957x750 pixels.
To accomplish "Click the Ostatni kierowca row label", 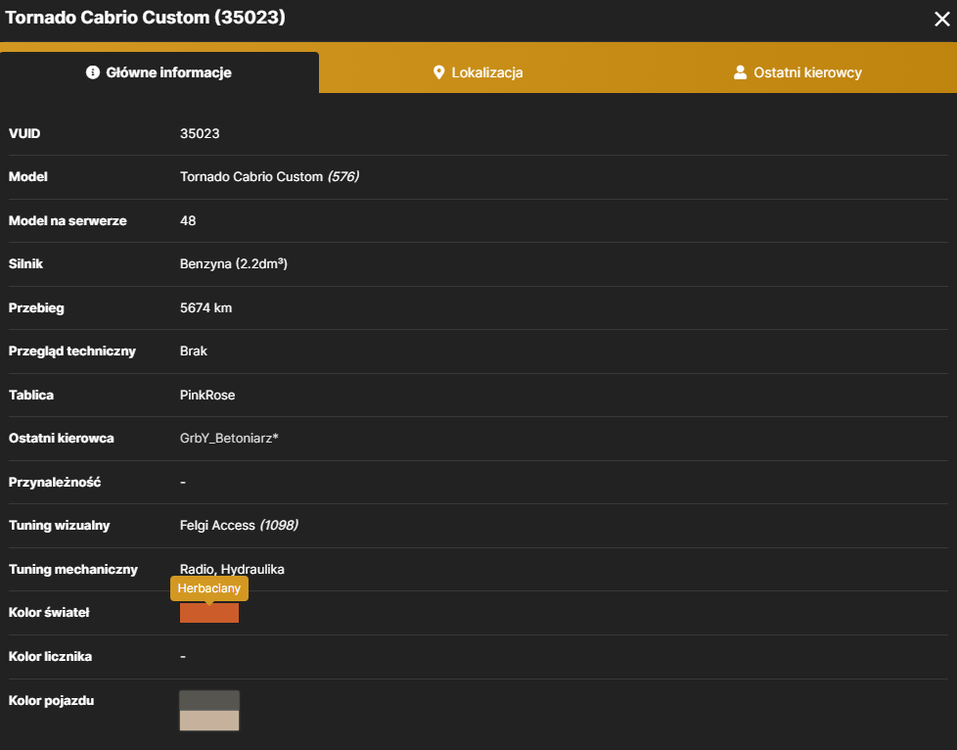I will click(x=61, y=438).
